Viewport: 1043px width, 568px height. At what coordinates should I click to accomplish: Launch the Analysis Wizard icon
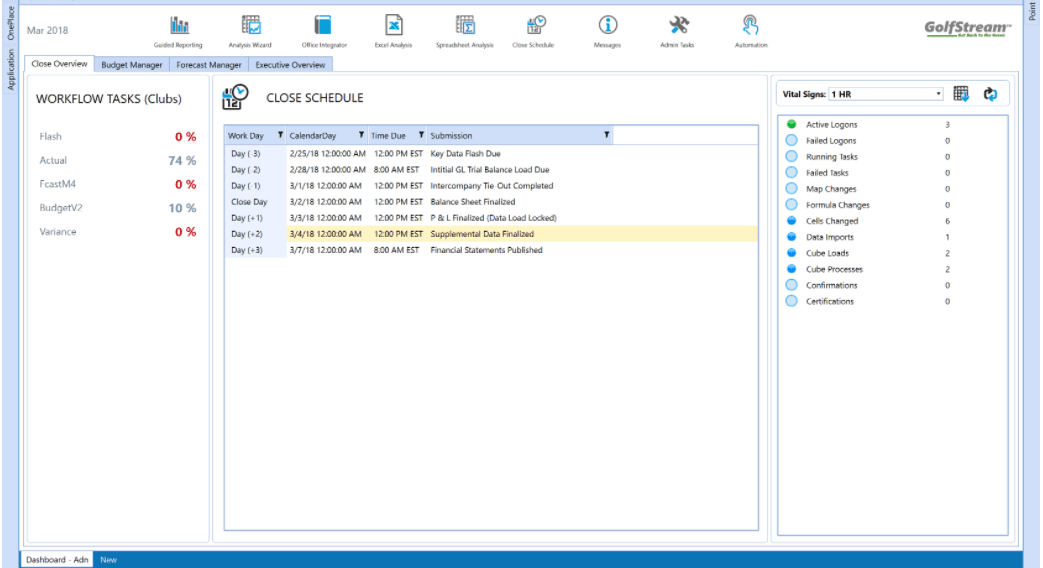[x=251, y=27]
